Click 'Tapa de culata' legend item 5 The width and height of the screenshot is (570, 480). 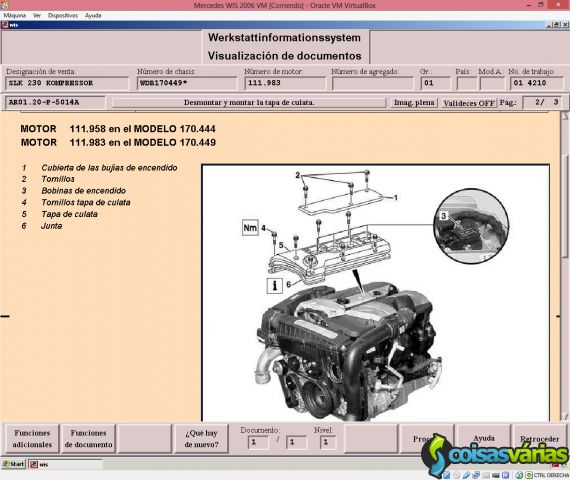click(x=69, y=214)
